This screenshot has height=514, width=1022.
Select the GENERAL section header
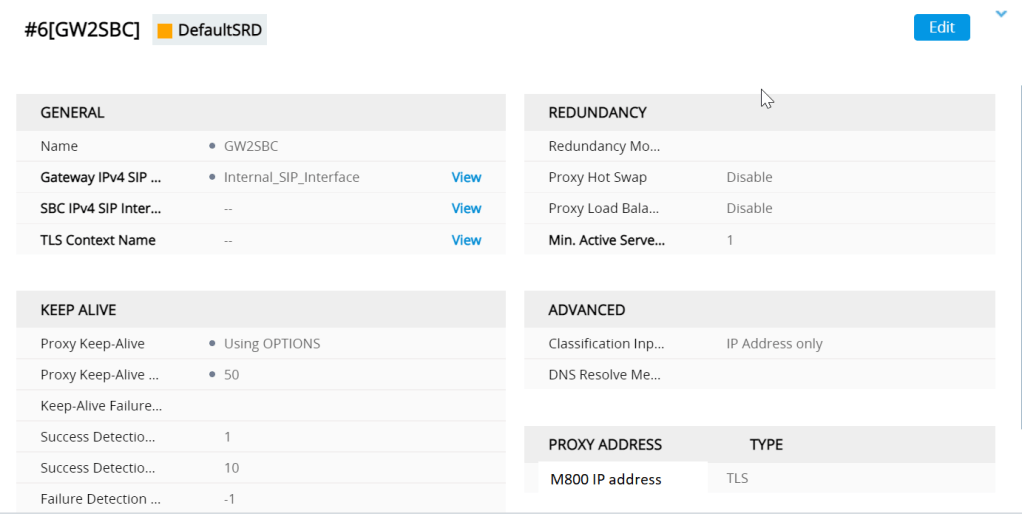click(72, 113)
